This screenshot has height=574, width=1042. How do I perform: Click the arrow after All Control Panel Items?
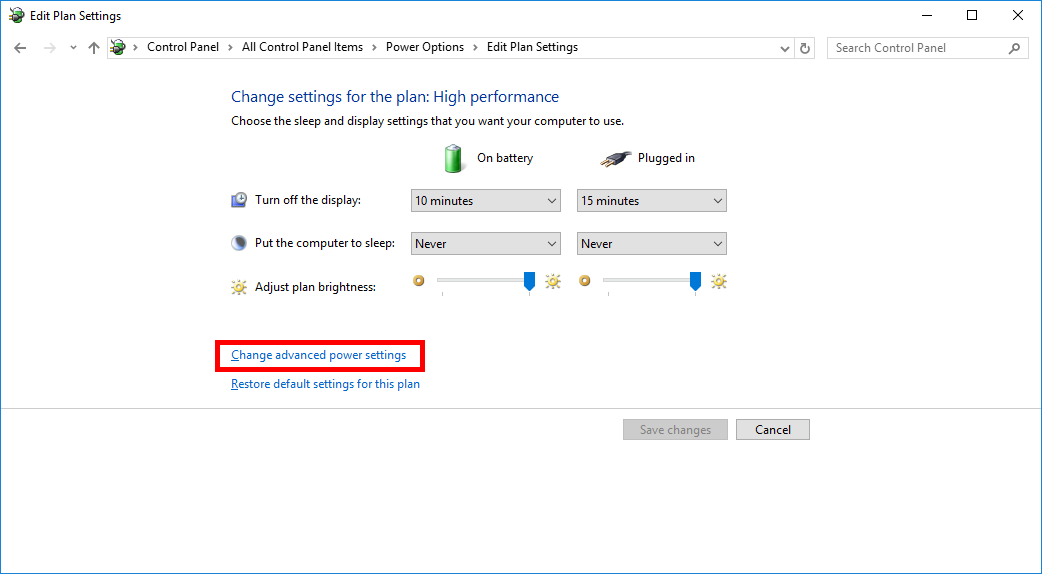coord(375,48)
